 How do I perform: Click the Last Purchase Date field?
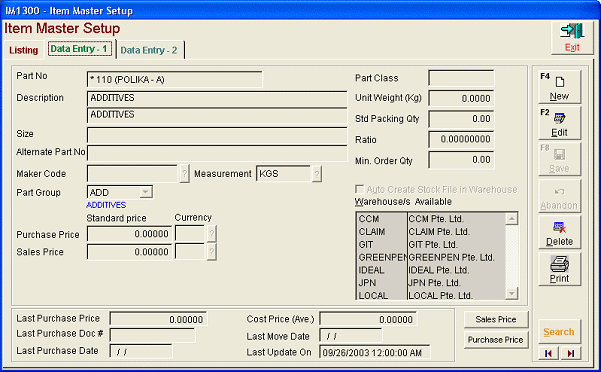point(141,351)
